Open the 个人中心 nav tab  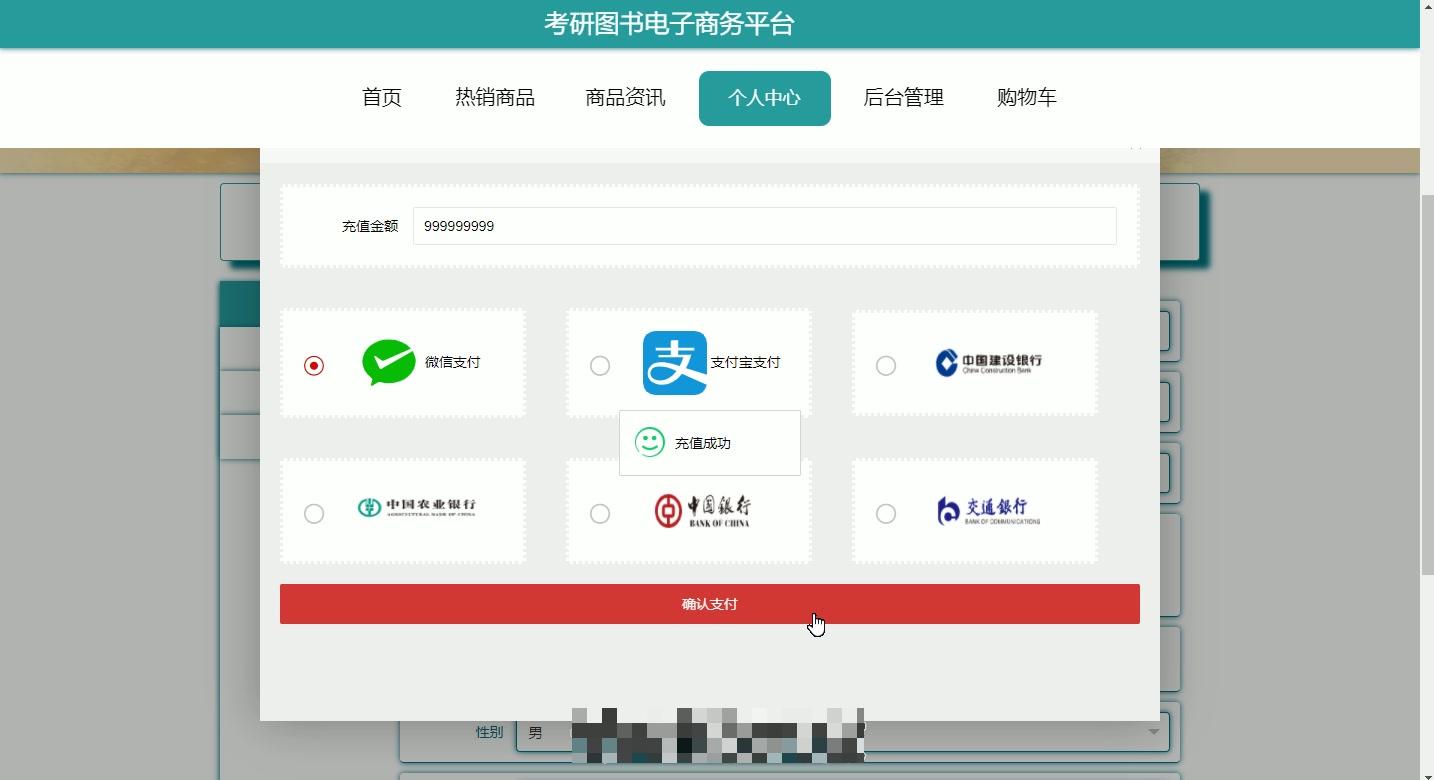click(765, 98)
